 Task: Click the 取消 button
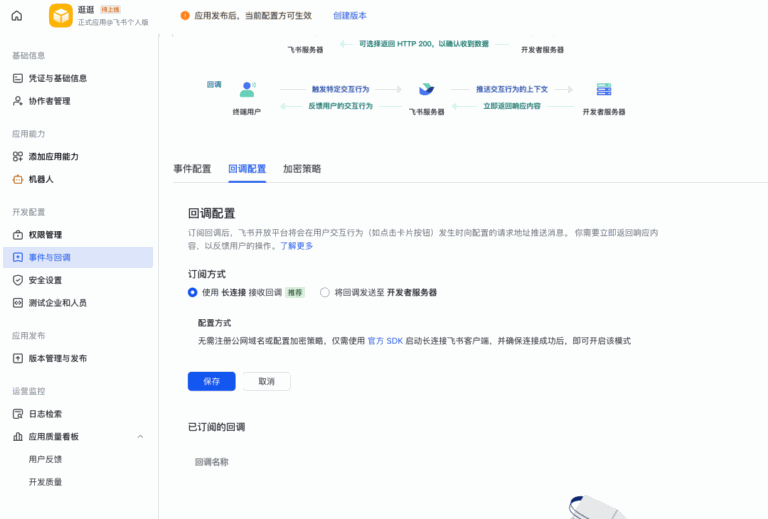[x=266, y=381]
